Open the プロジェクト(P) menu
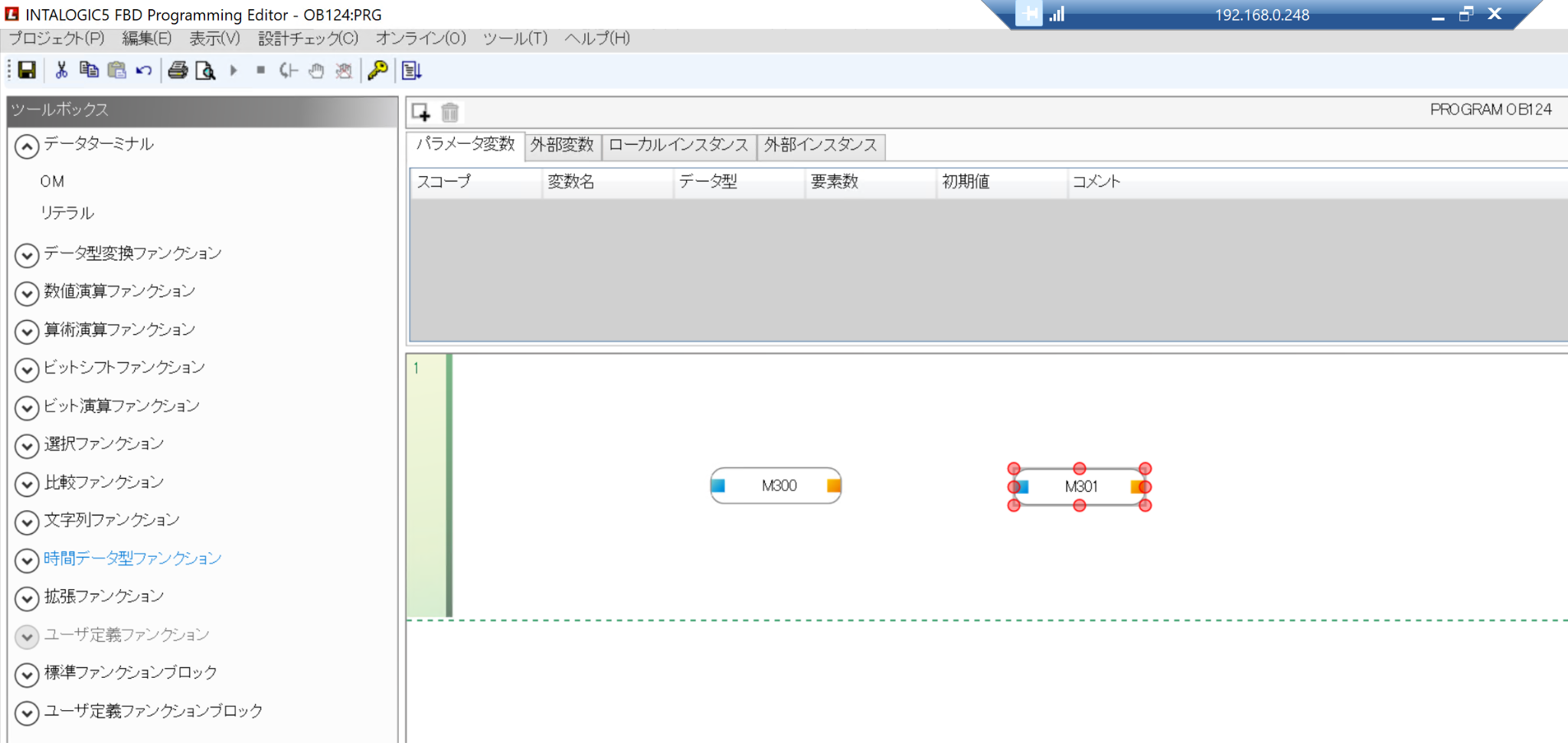The image size is (1568, 743). 57,38
